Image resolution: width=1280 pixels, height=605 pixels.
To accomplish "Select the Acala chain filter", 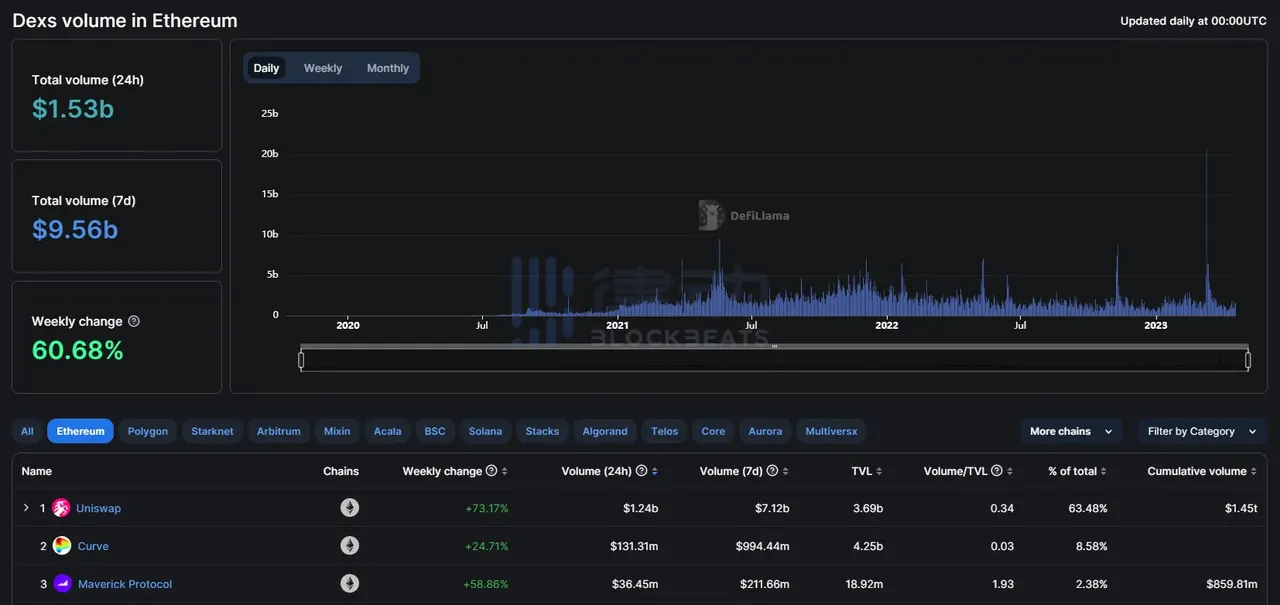I will [387, 431].
